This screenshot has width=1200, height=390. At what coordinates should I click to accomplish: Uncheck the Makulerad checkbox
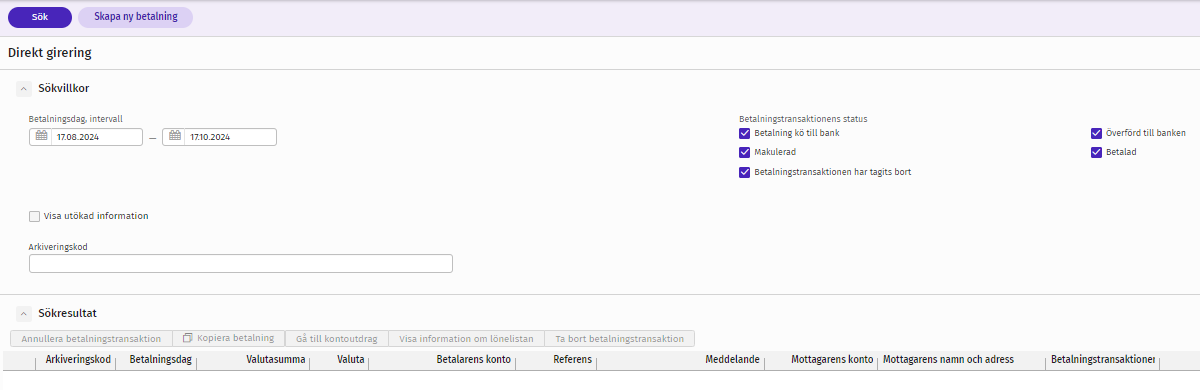click(744, 152)
